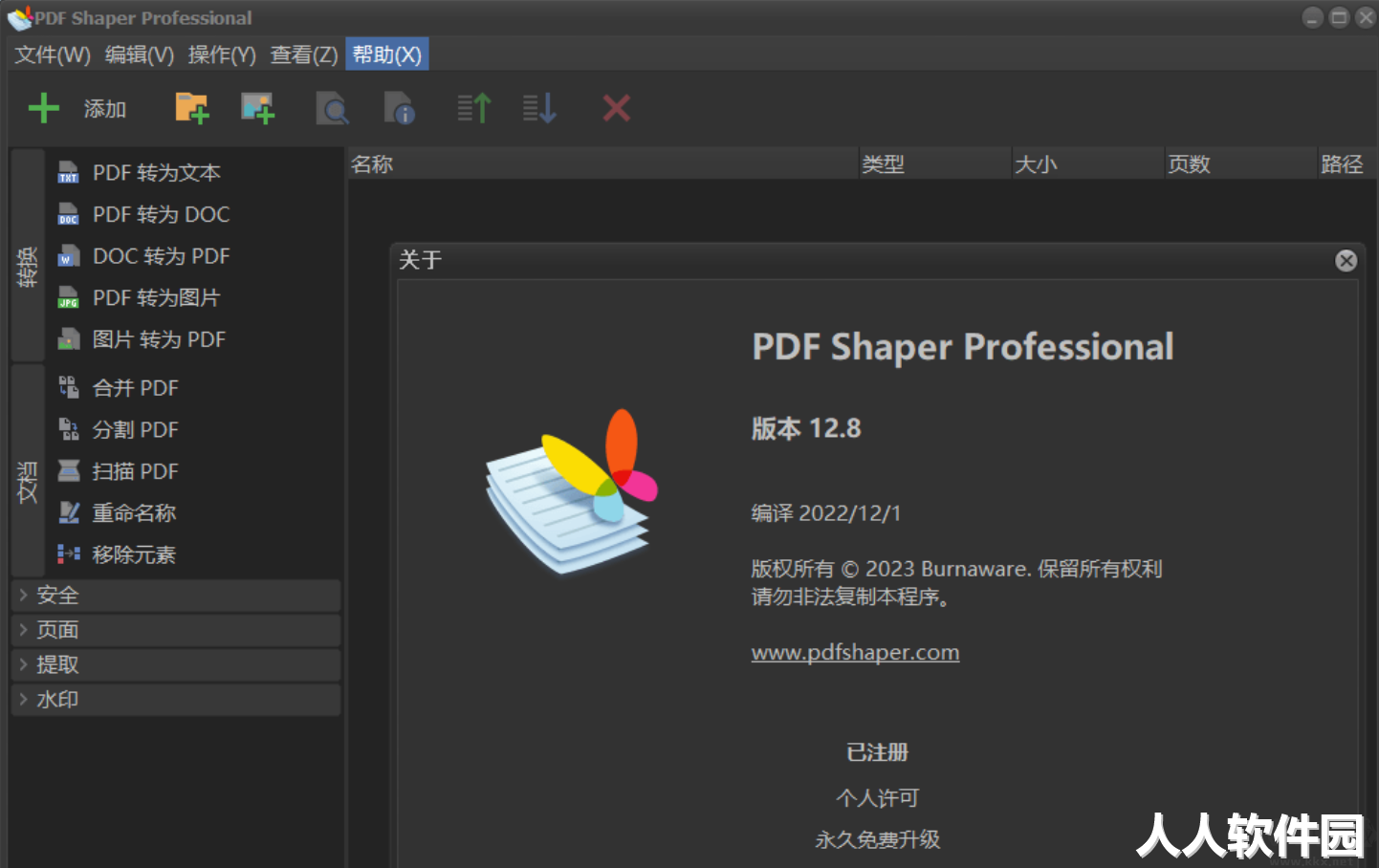This screenshot has width=1379, height=868.
Task: Open the 操作(Y) menu
Action: point(222,54)
